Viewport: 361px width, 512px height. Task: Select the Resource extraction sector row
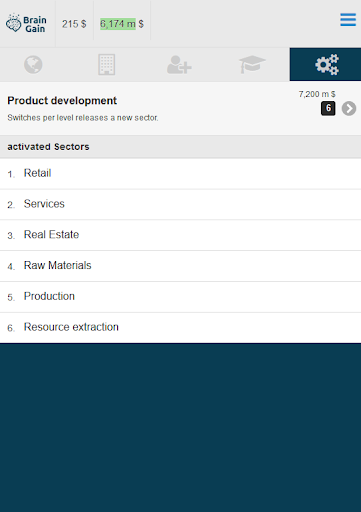pyautogui.click(x=180, y=327)
